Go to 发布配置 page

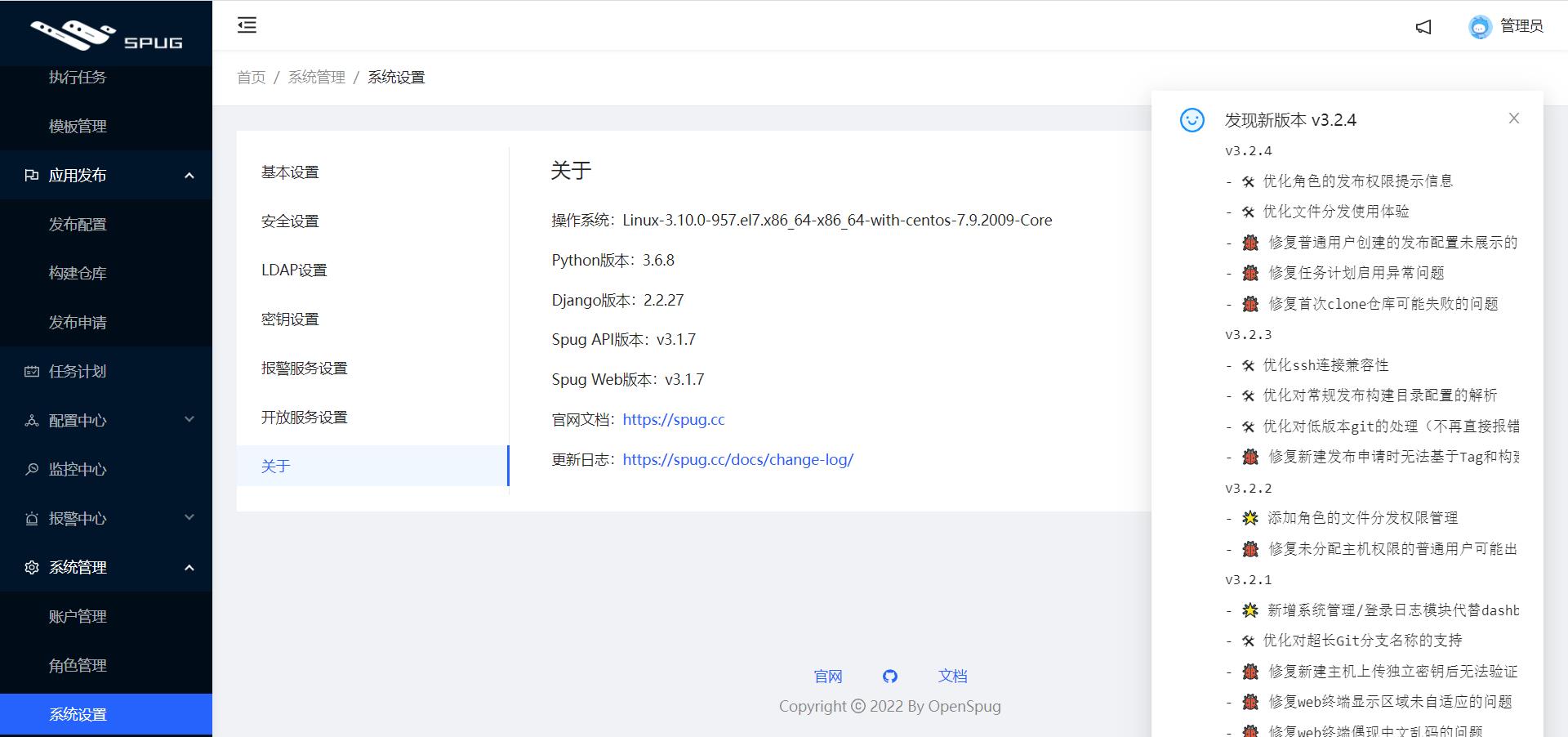[106, 224]
